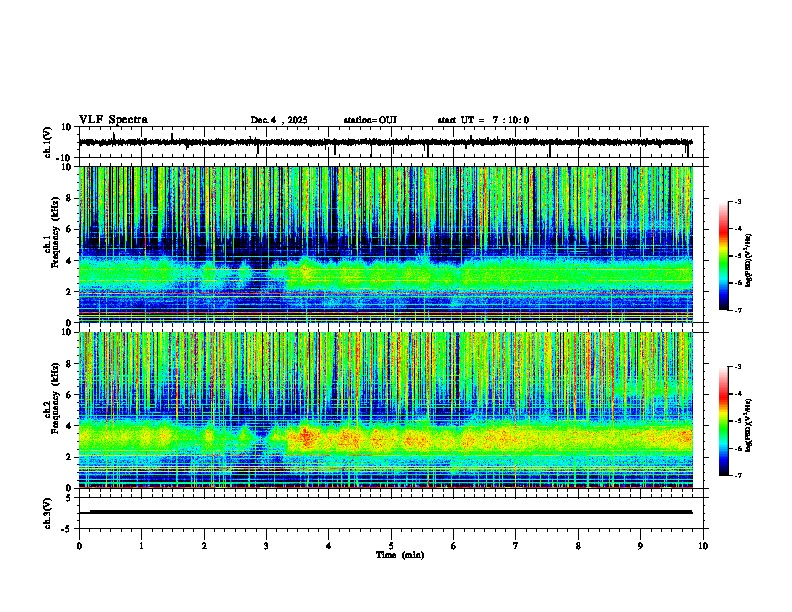Click the "6" kHz tick of ch.1 spectrogram
This screenshot has height=612, width=792.
point(69,230)
